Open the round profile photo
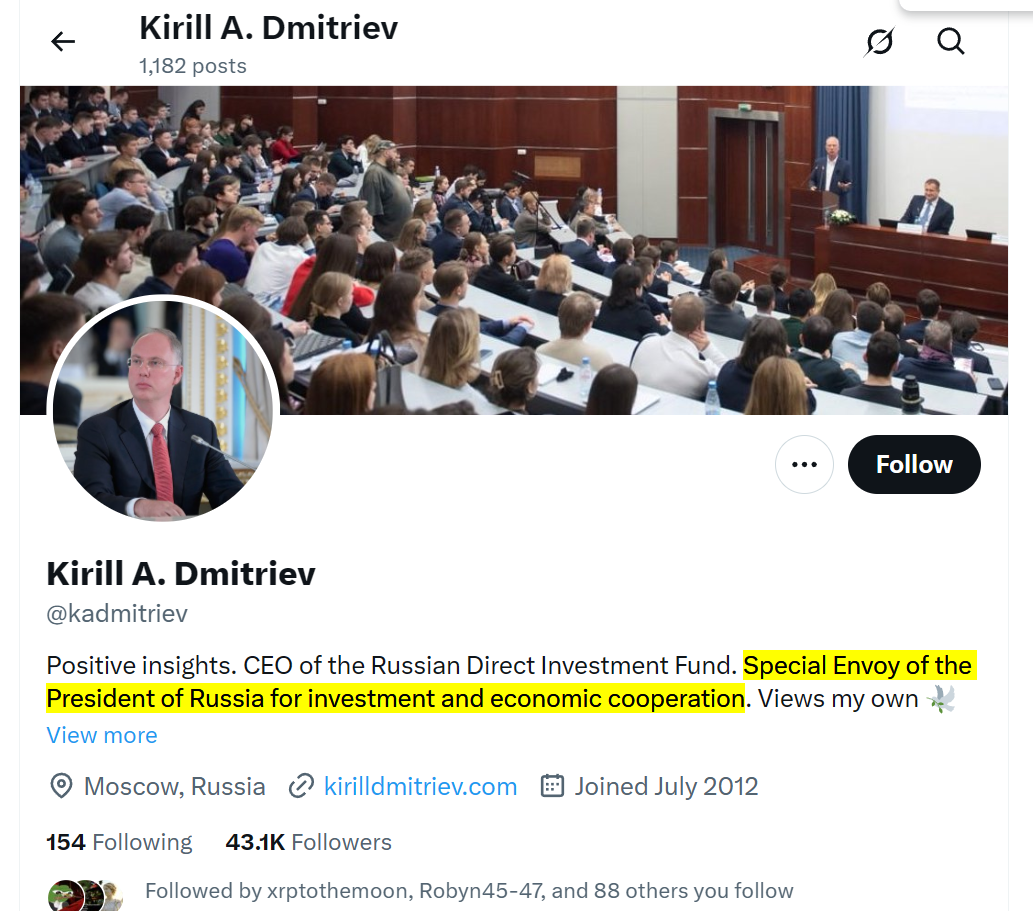The width and height of the screenshot is (1033, 911). tap(163, 408)
